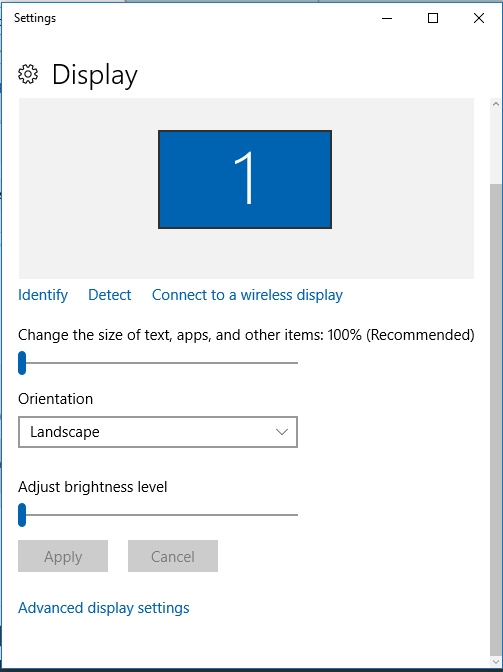The height and width of the screenshot is (672, 503).
Task: Click the gear icon beside Display heading
Action: click(x=28, y=74)
